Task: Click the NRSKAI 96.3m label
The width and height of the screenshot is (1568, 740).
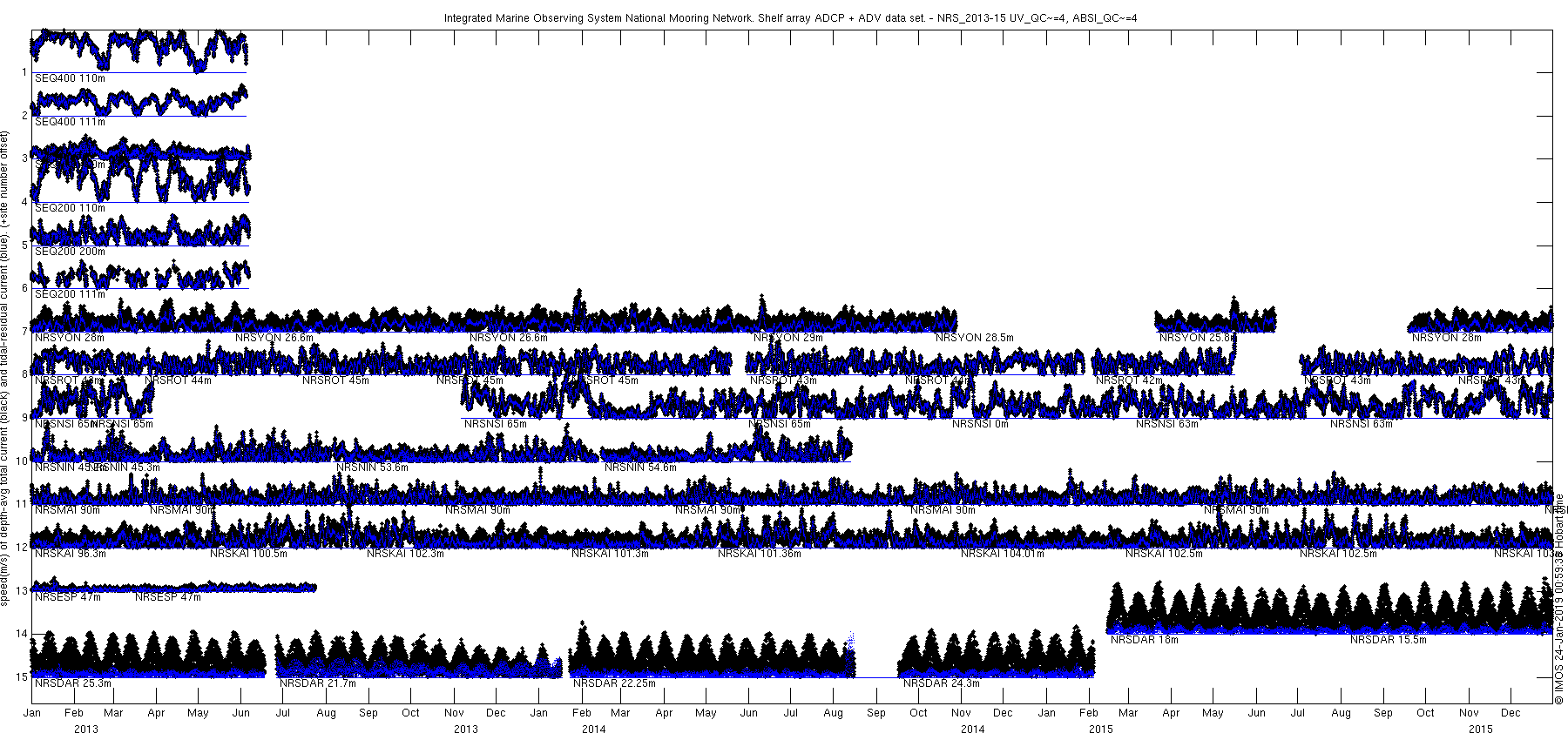Action: tap(71, 554)
